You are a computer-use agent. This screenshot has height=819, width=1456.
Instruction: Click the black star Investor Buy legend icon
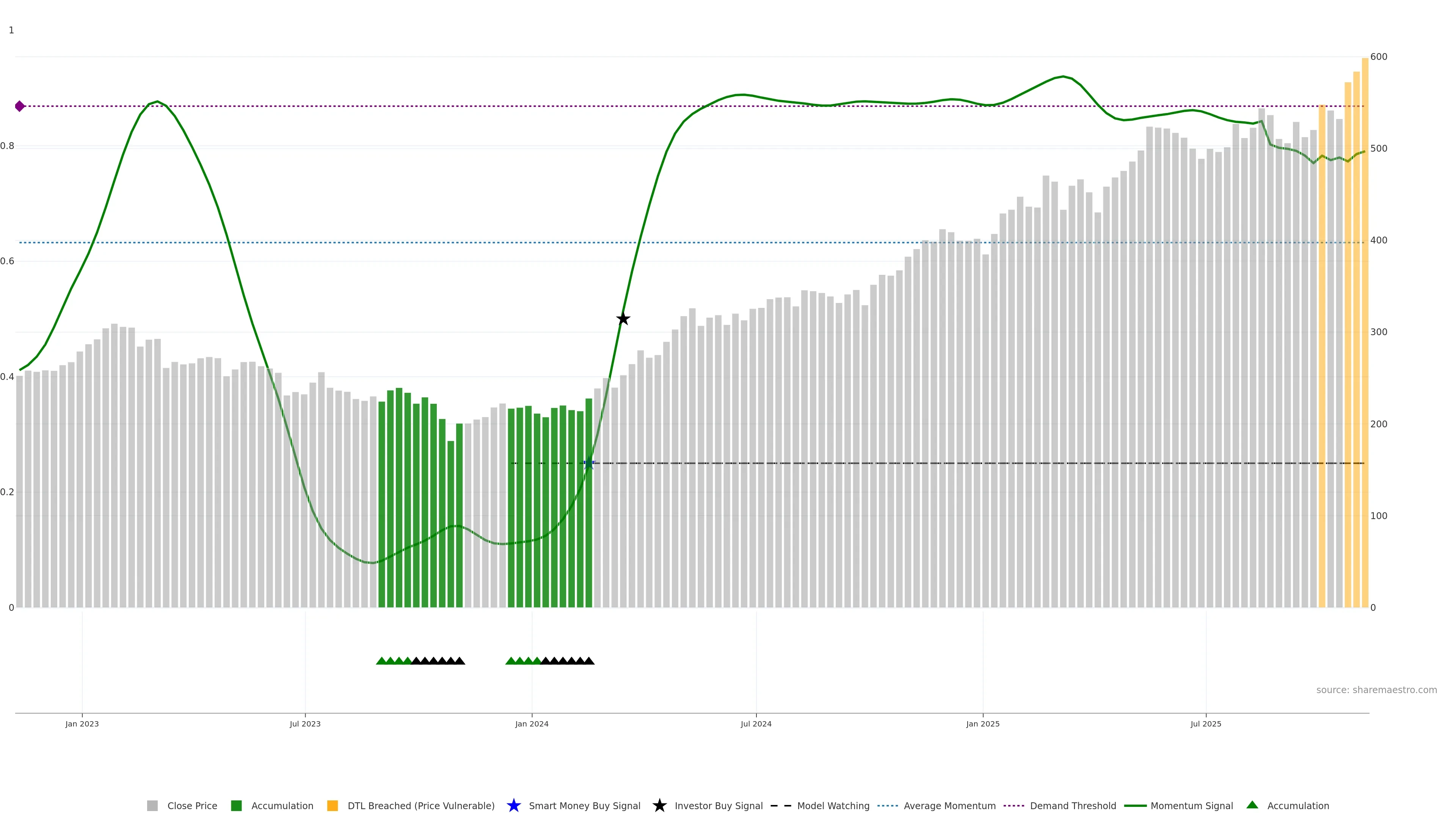coord(660,806)
